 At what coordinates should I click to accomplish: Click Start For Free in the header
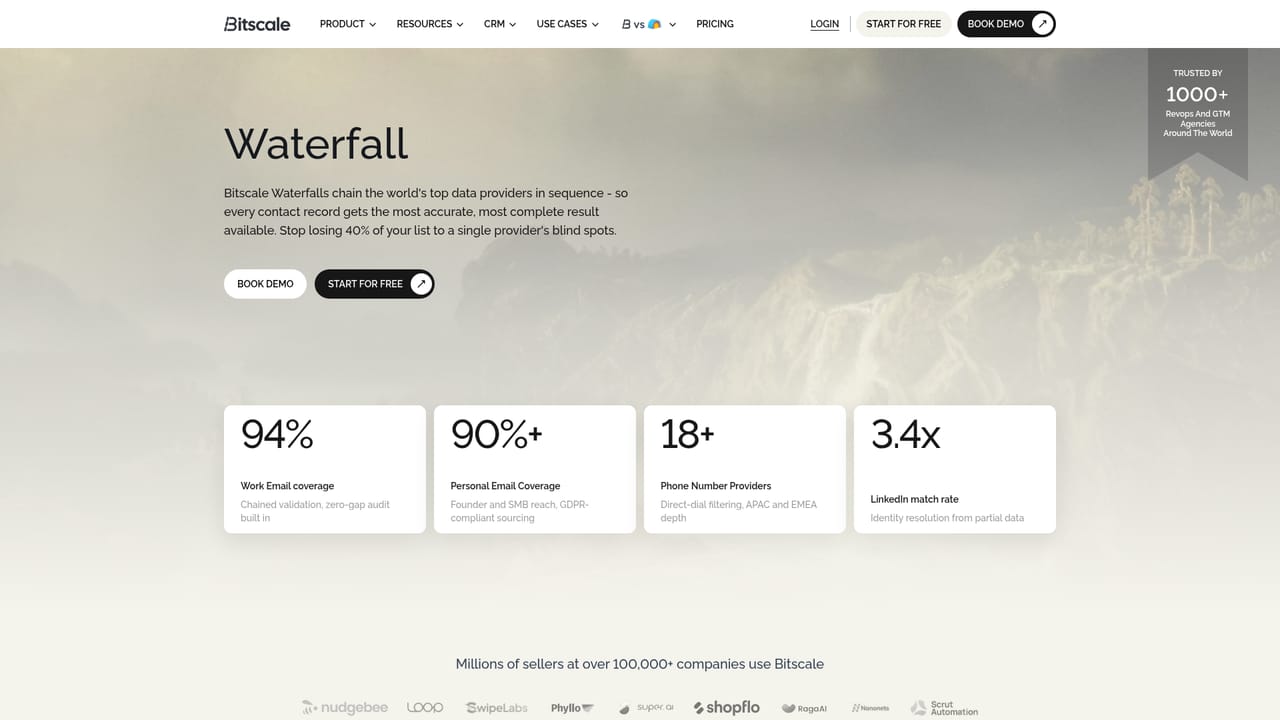(904, 24)
